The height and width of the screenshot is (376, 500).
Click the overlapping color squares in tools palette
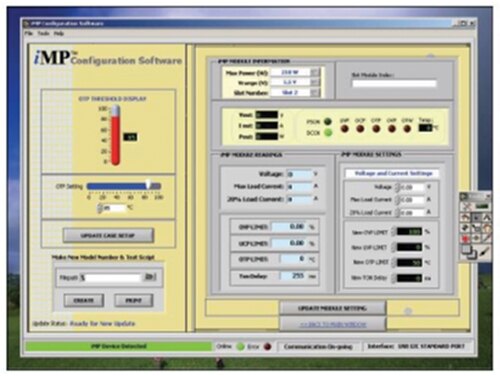[x=469, y=252]
